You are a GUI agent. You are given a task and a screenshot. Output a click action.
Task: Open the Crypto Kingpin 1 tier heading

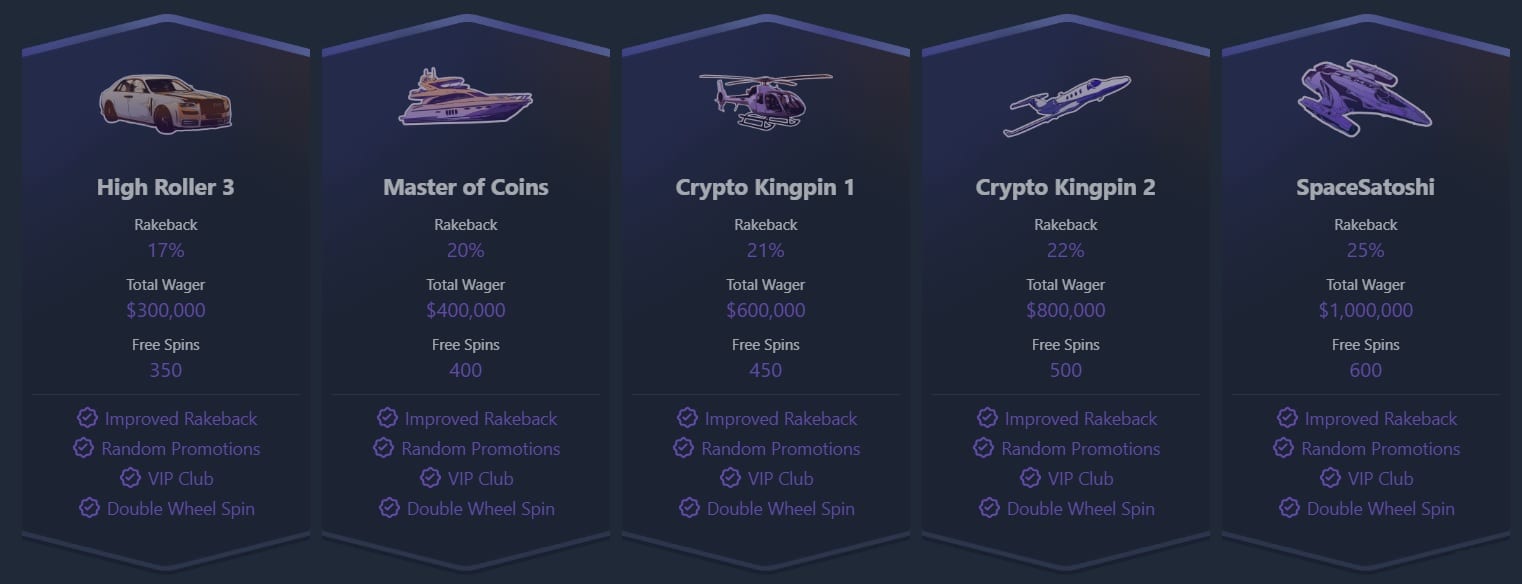766,187
